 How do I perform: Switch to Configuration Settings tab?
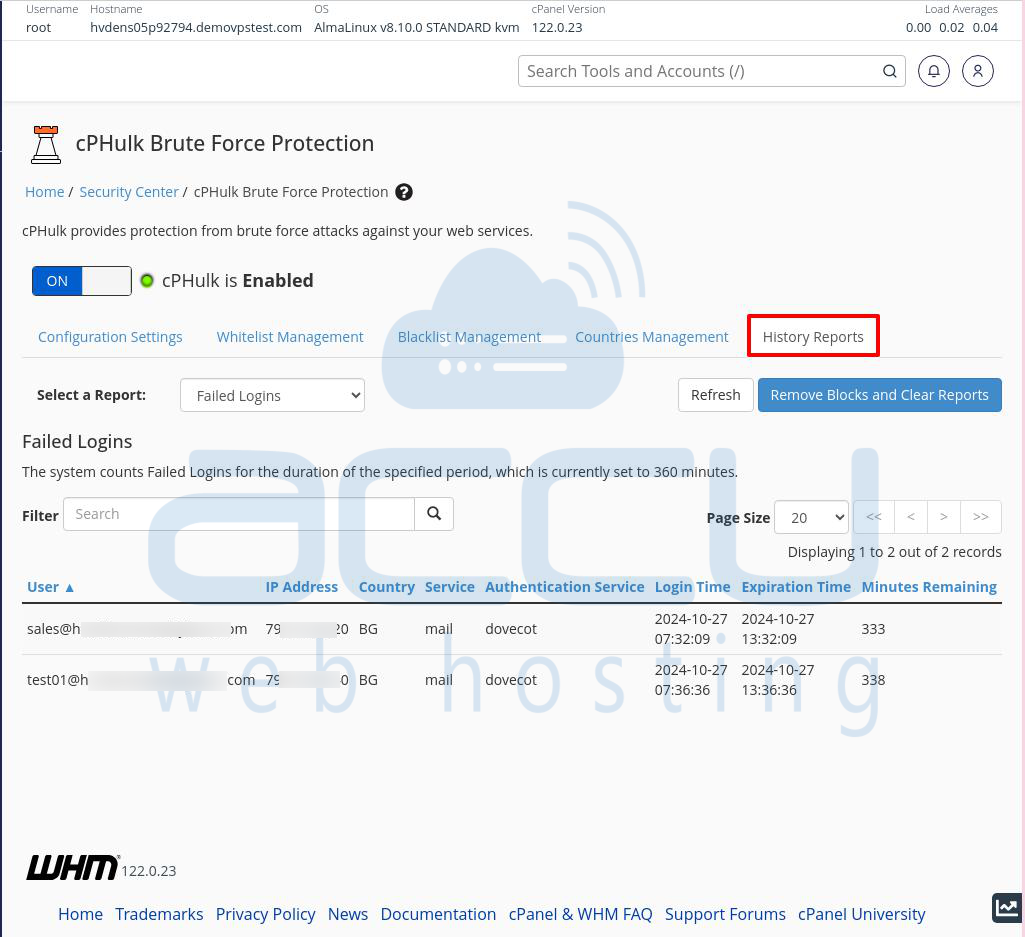(x=110, y=337)
